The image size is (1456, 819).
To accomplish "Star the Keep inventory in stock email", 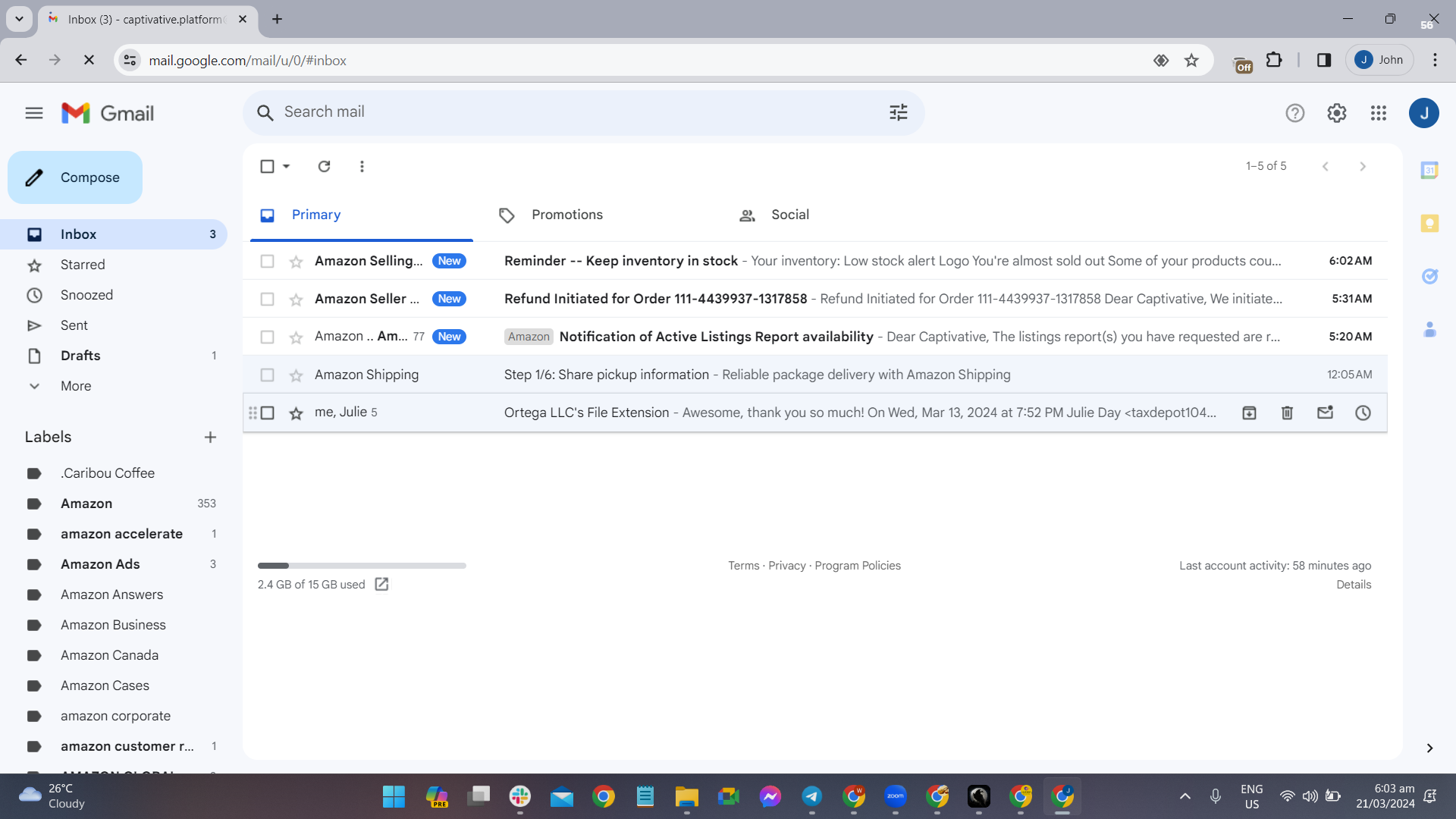I will [296, 262].
